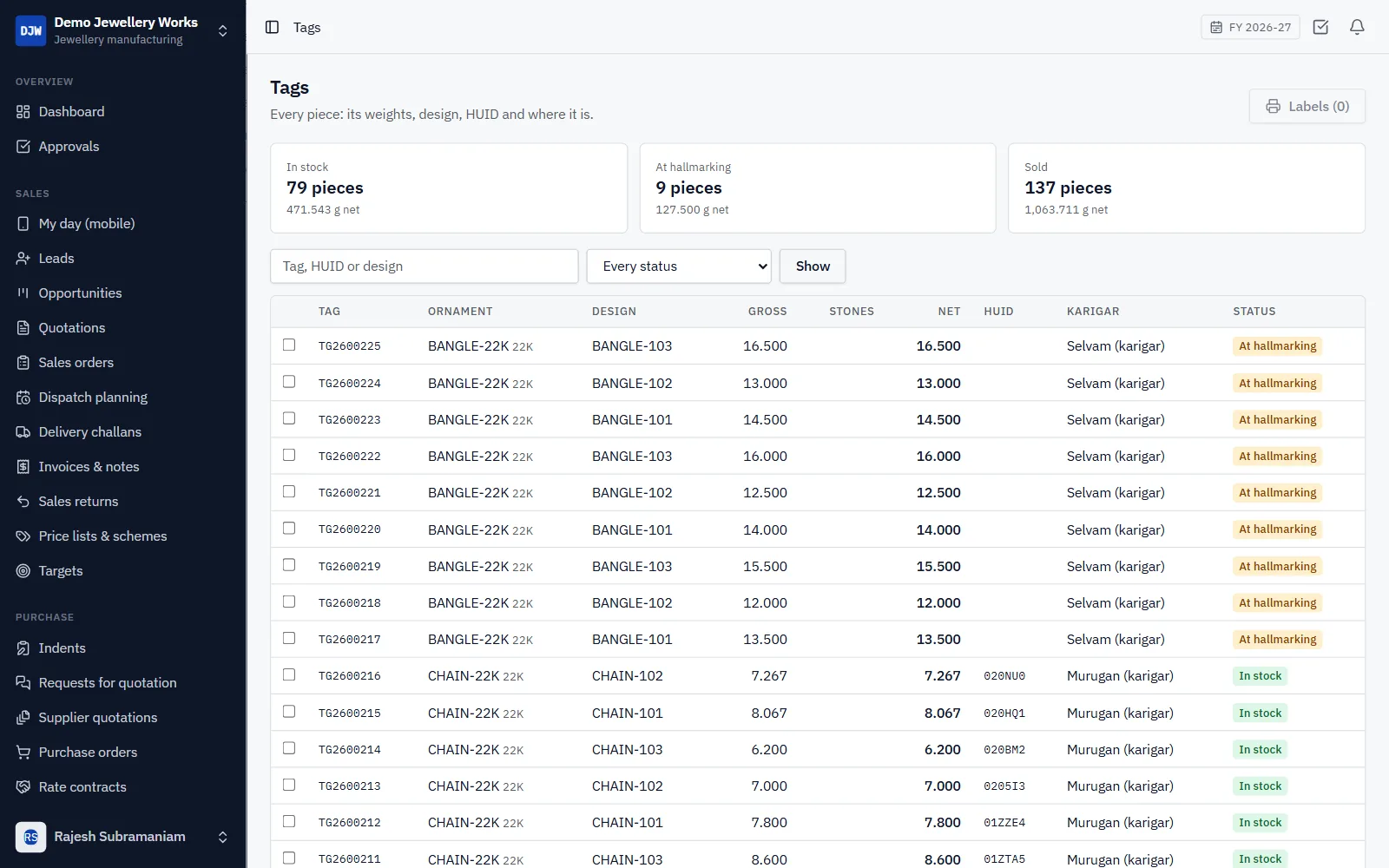Click the Dashboard icon in sidebar
The image size is (1389, 868).
click(x=23, y=112)
